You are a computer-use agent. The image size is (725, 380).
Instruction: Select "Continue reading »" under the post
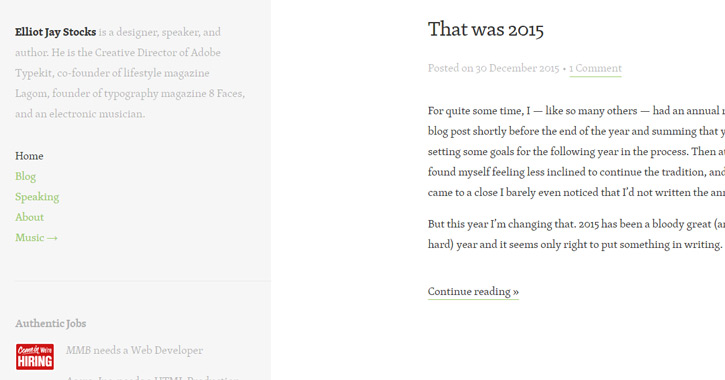[x=473, y=292]
